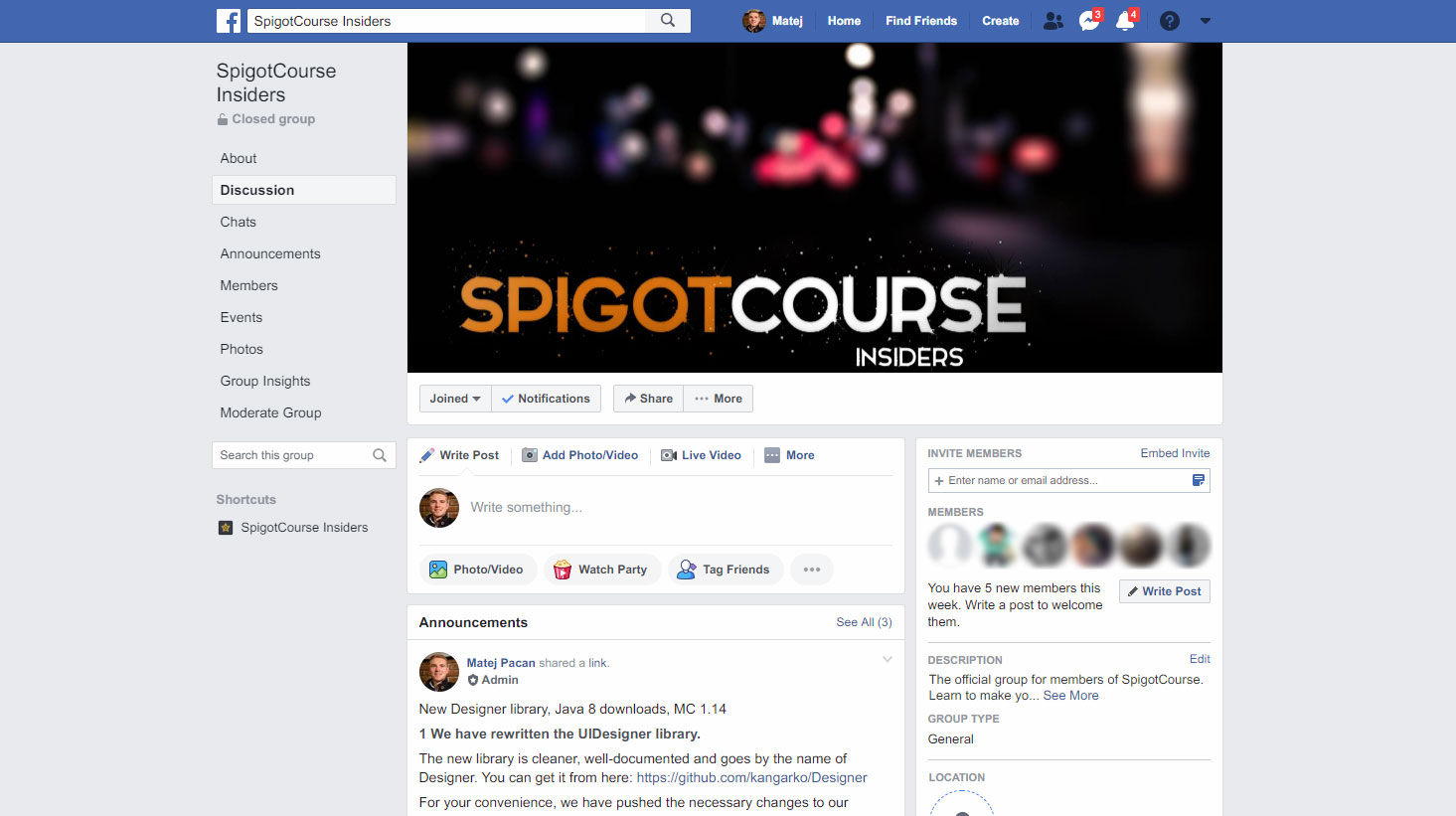Click Matej Pacan's avatar in the announcement post

coord(439,672)
